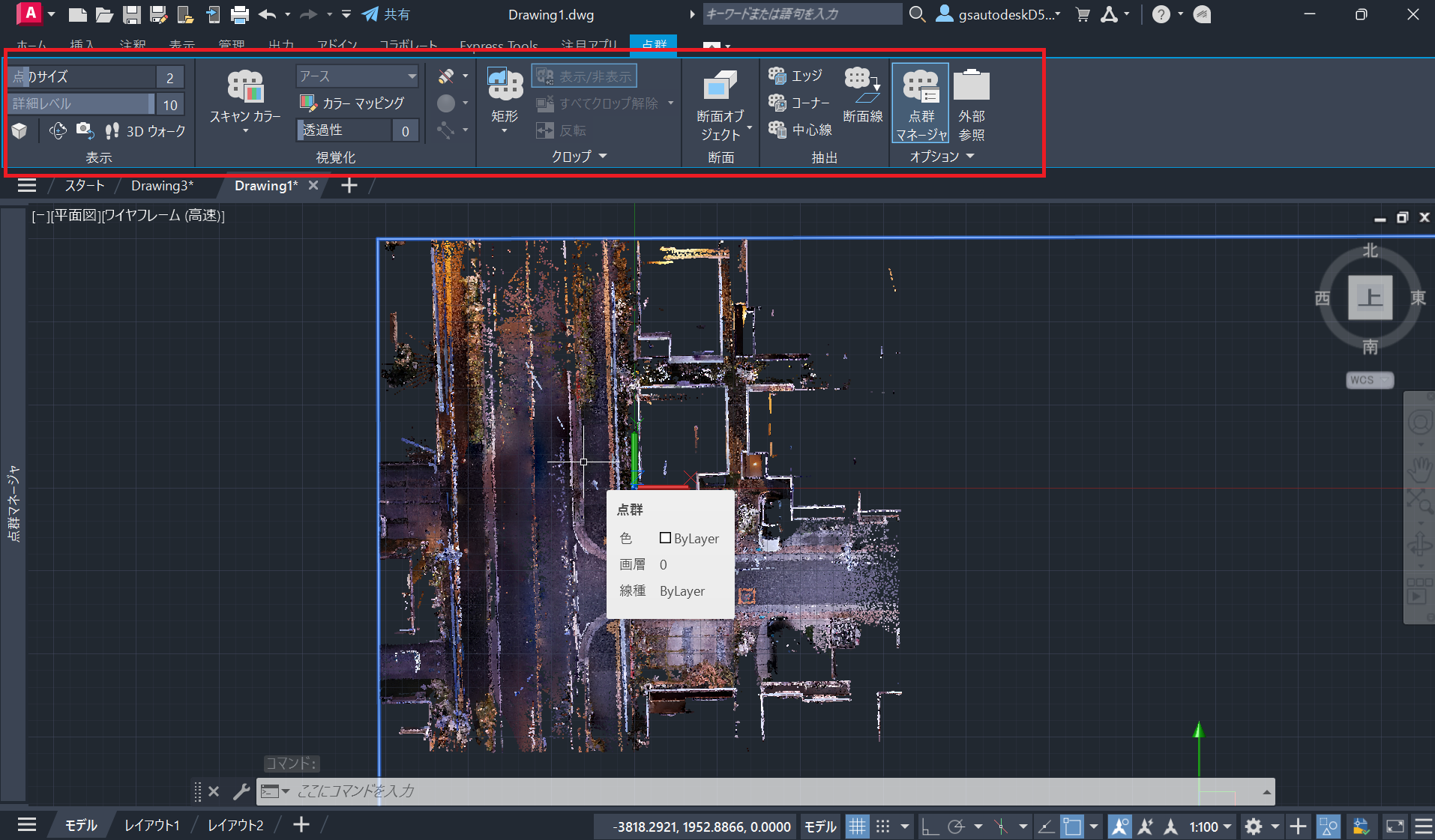The image size is (1435, 840).
Task: Open the 点群マネージャ (Point Cloud Manager) tool
Action: 921,103
